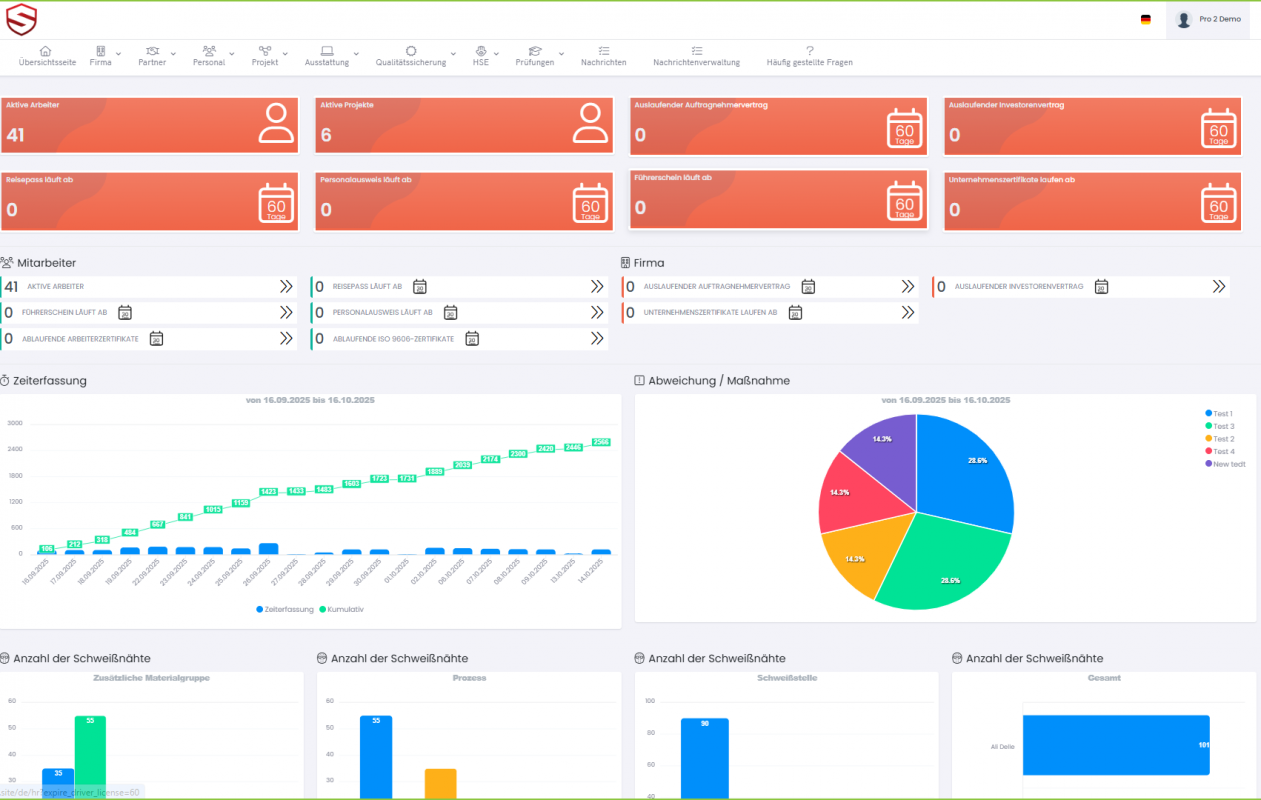Expand the Personal dropdown menu
The width and height of the screenshot is (1261, 800).
pyautogui.click(x=213, y=56)
